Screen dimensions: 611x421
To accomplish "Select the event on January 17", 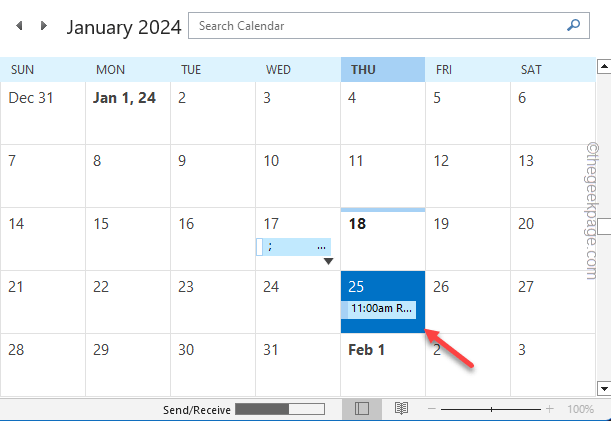I will pos(293,247).
